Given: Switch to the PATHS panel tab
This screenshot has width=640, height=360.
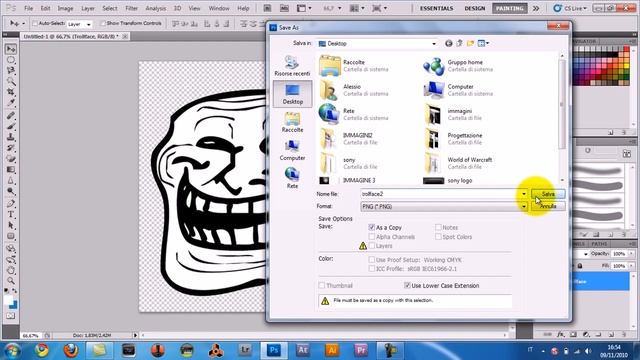Looking at the screenshot, I should click(599, 244).
